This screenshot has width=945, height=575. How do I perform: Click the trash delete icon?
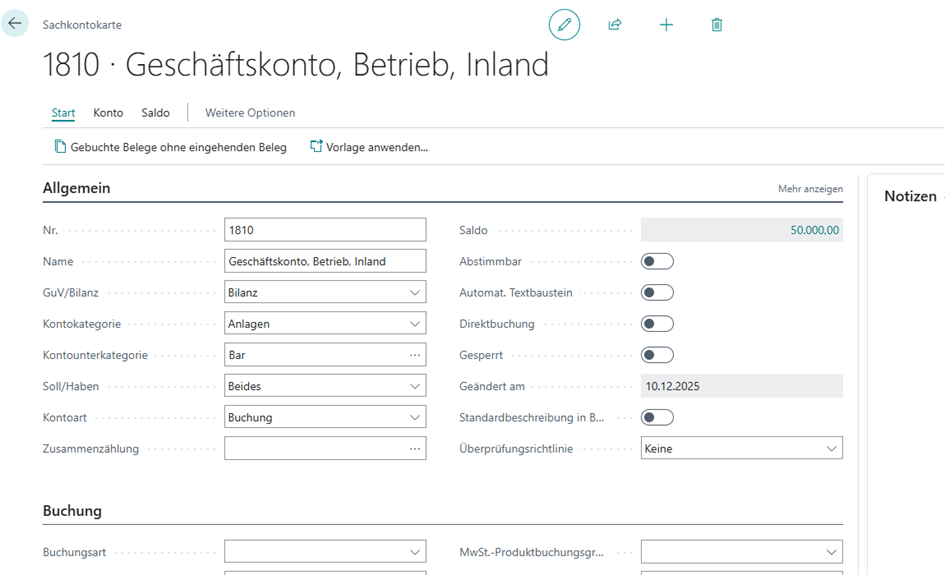pos(717,24)
